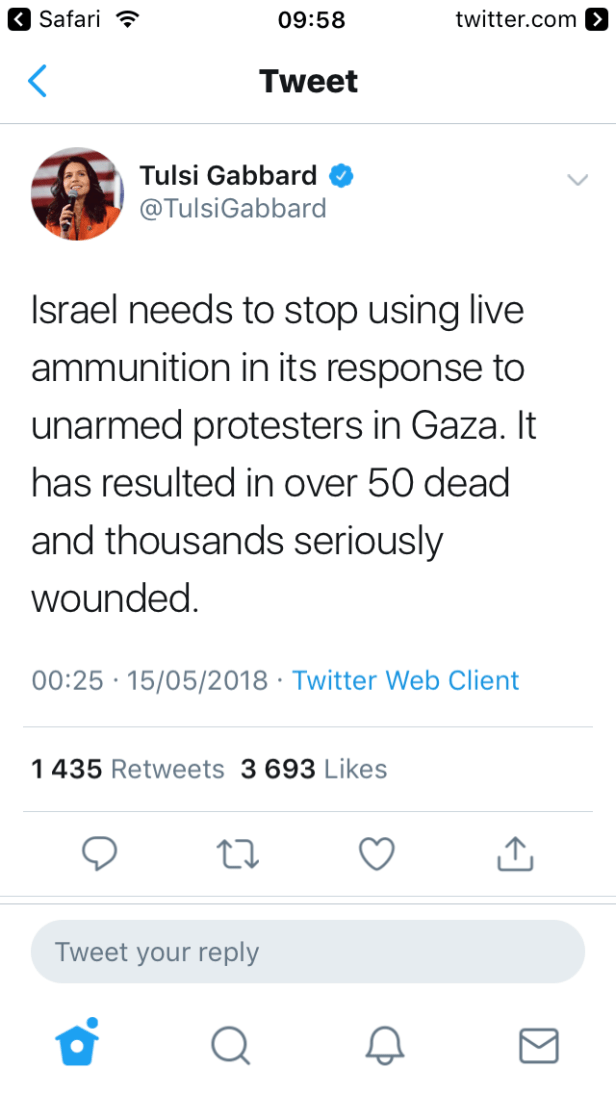The image size is (616, 1093).
Task: Tap the Tweet your reply field
Action: [x=307, y=952]
